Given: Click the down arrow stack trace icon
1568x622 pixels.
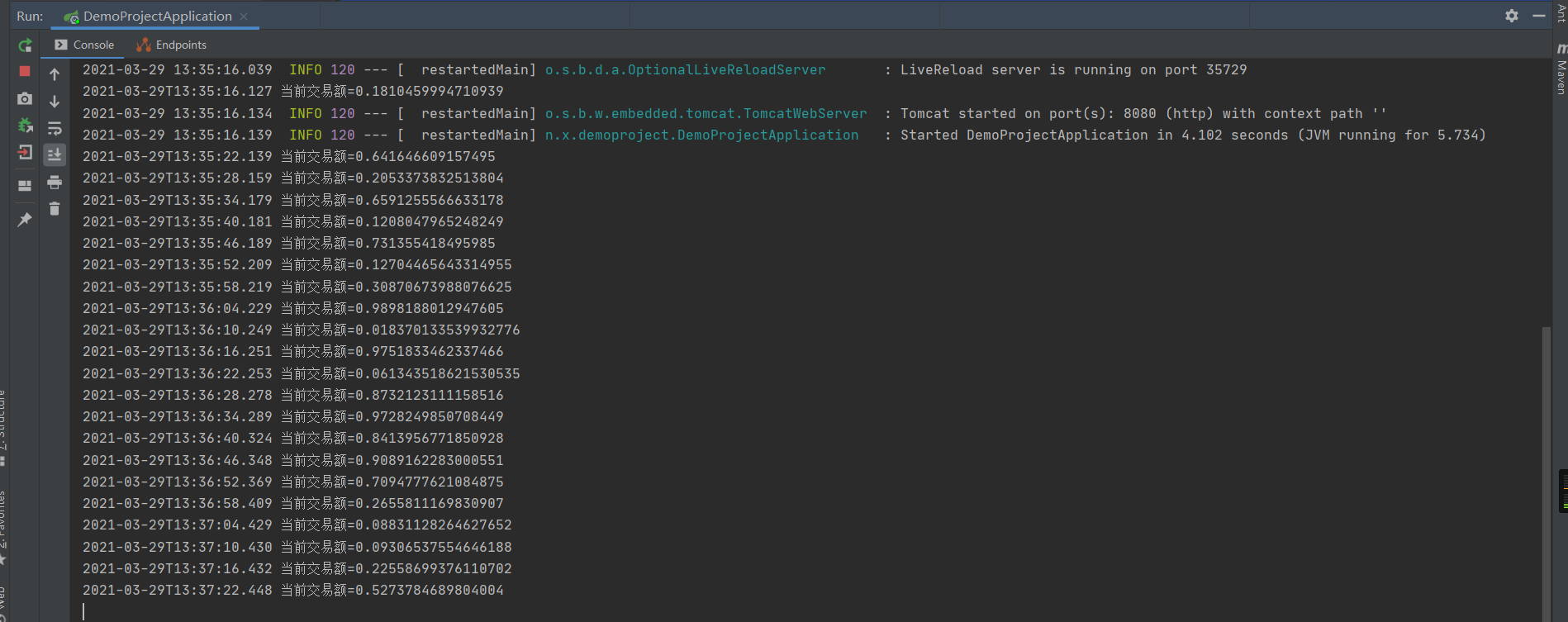Looking at the screenshot, I should click(55, 102).
